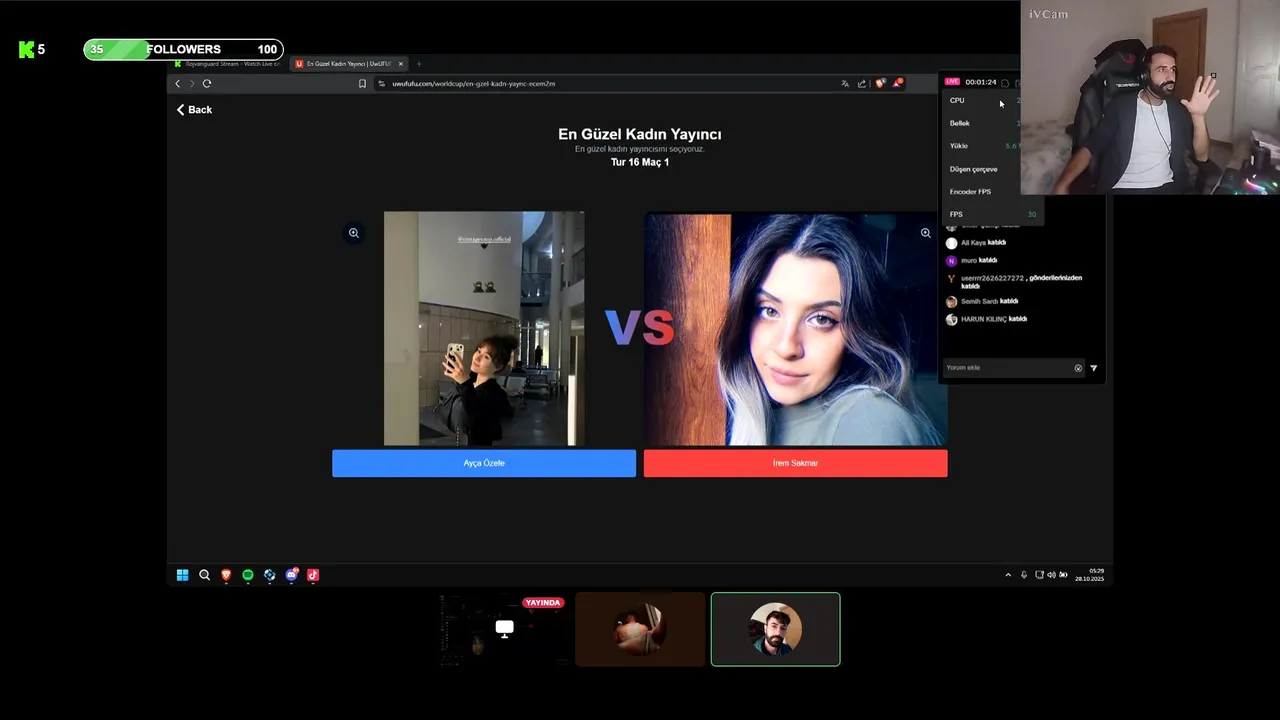Screen dimensions: 1280x720
Task: Open the Brave browser taskbar icon
Action: (226, 575)
